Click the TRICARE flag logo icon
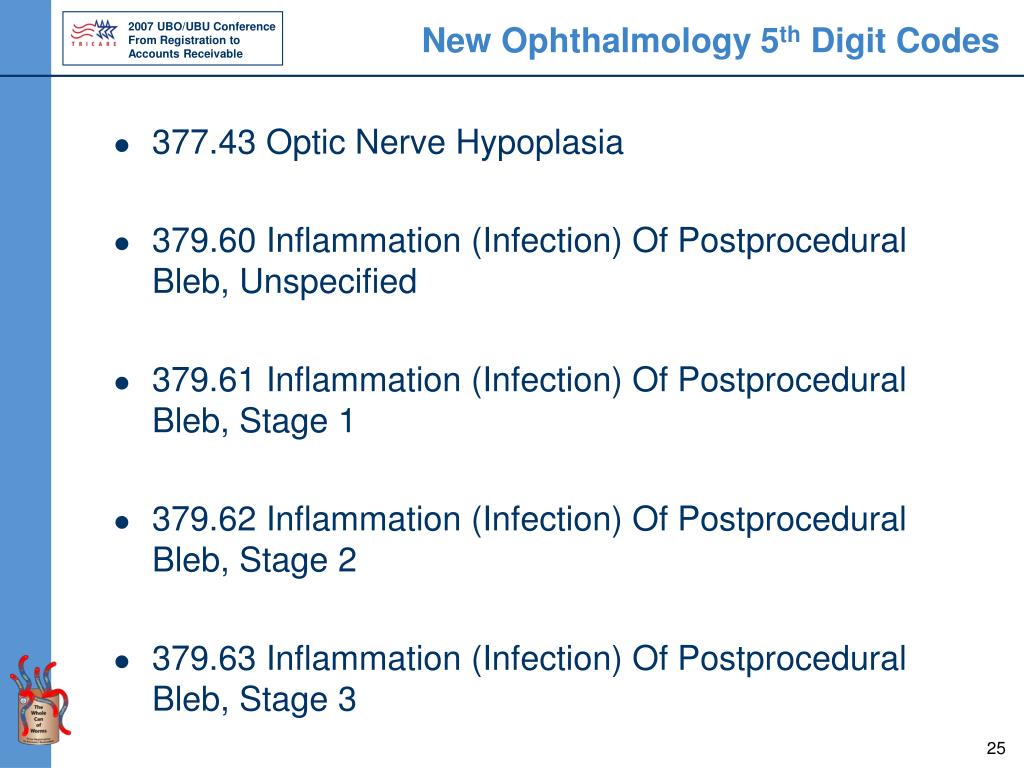 (94, 33)
